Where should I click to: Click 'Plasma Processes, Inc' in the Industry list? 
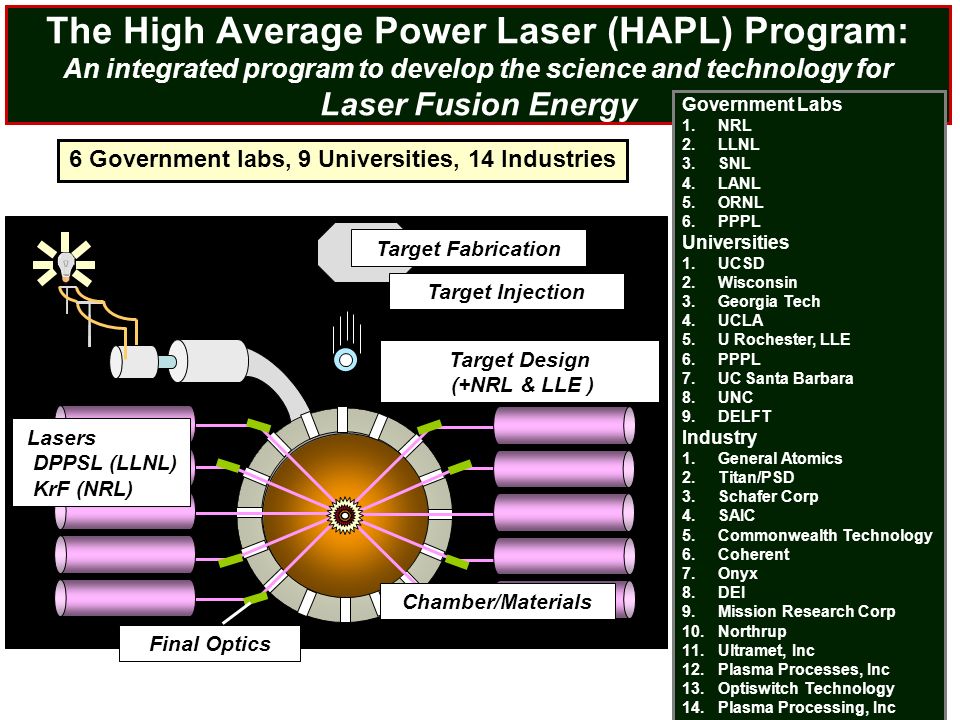tap(803, 669)
